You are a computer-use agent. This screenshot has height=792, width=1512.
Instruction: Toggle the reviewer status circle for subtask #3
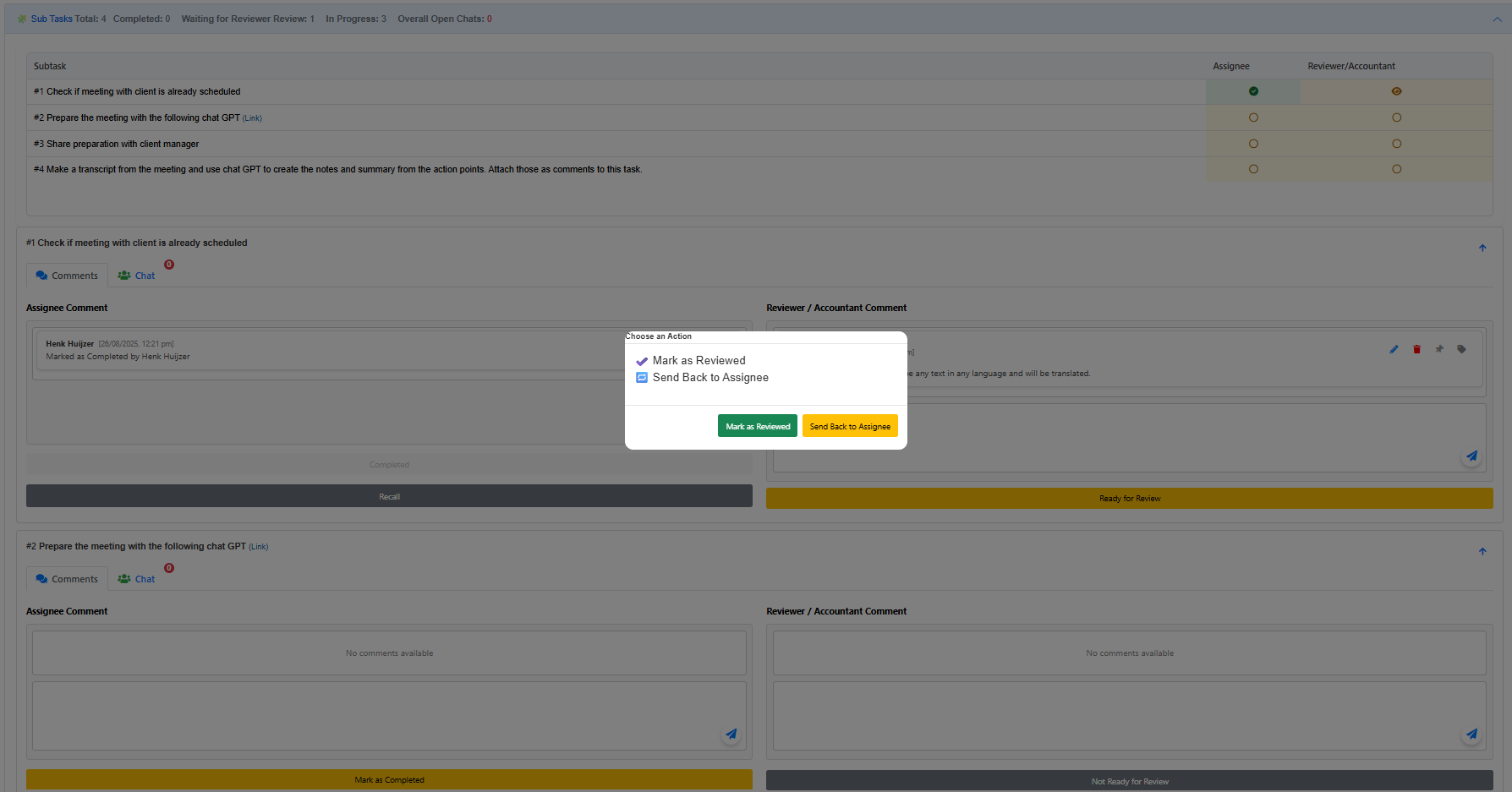1396,144
